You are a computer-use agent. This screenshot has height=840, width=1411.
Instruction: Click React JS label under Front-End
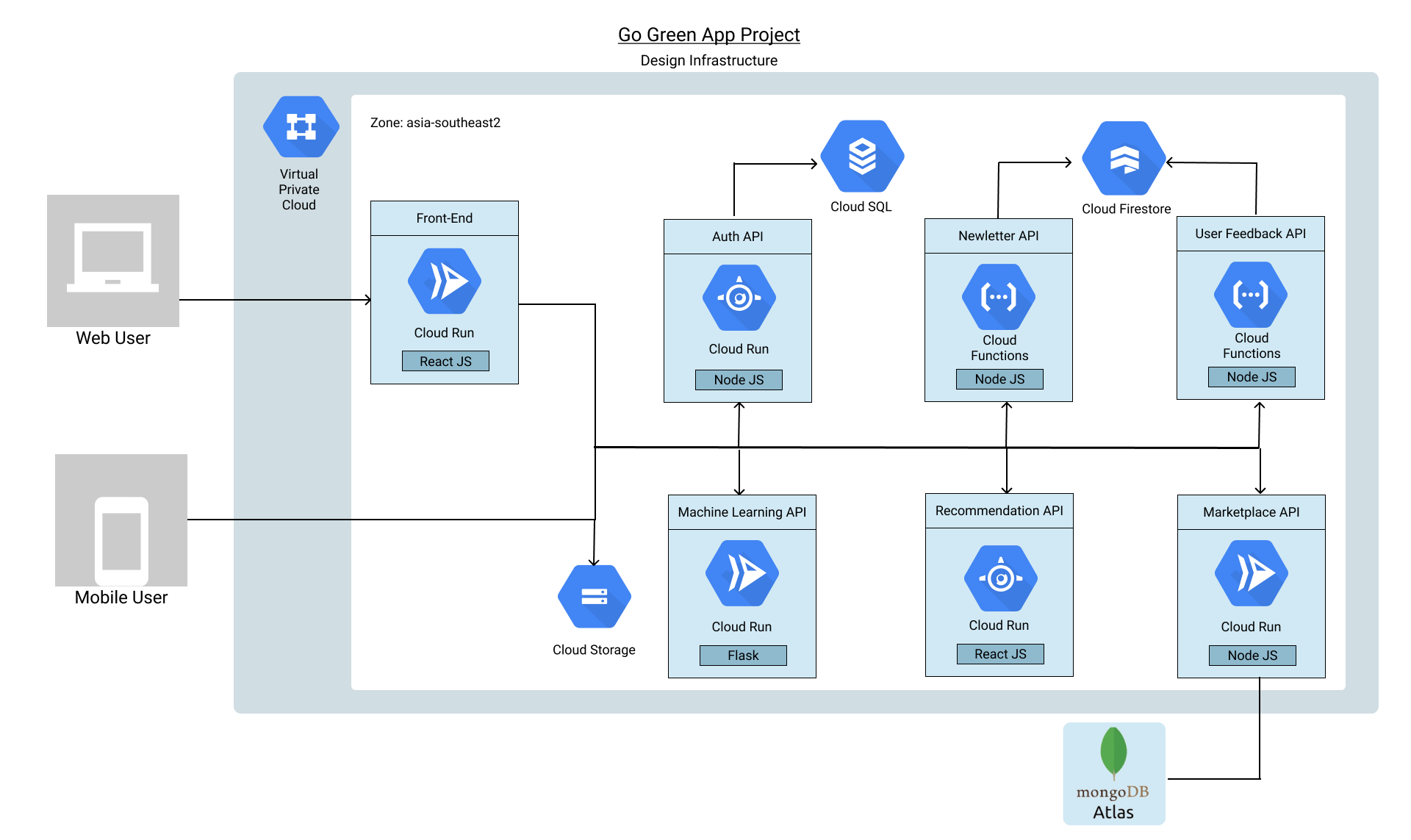coord(445,361)
